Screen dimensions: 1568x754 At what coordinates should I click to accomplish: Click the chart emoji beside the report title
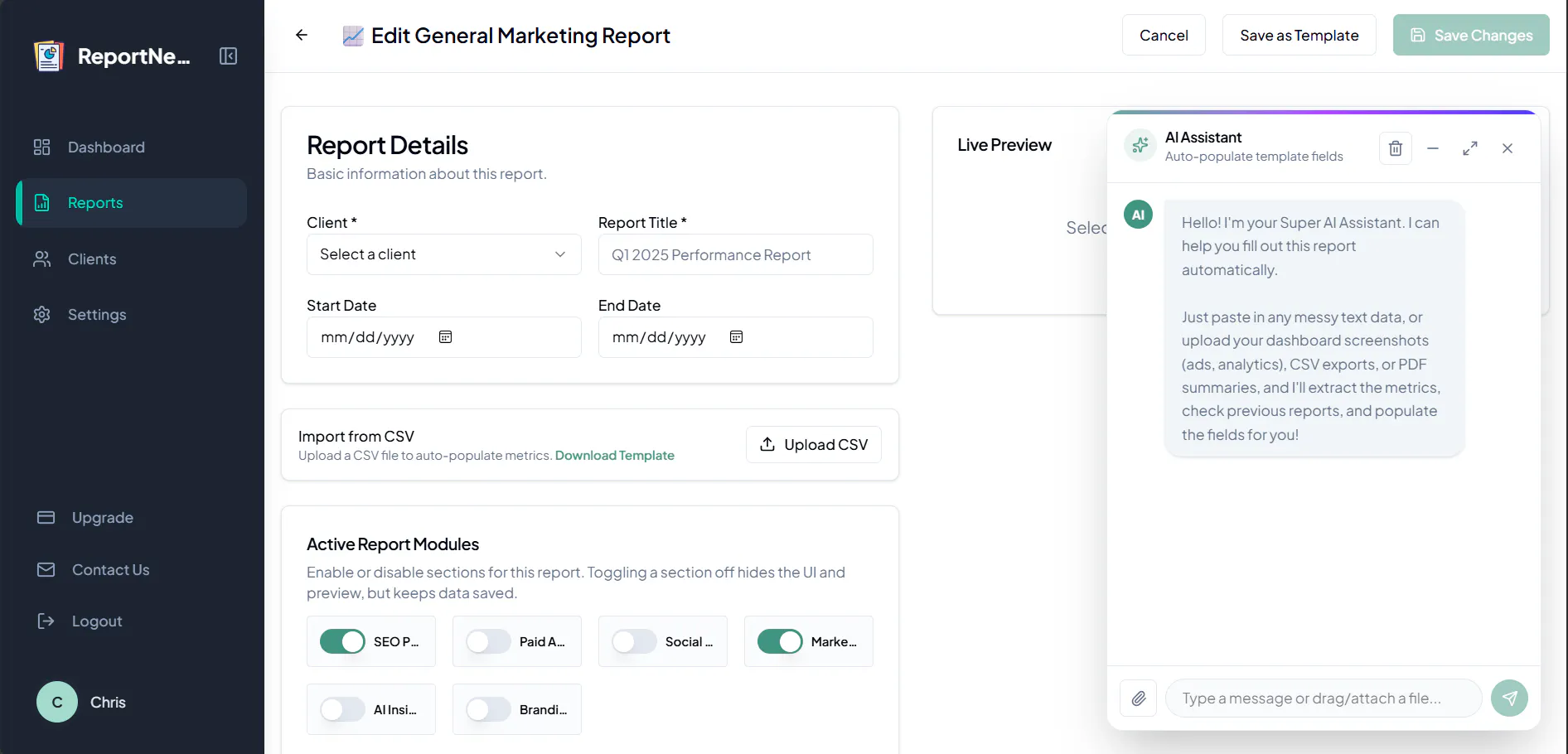[353, 36]
